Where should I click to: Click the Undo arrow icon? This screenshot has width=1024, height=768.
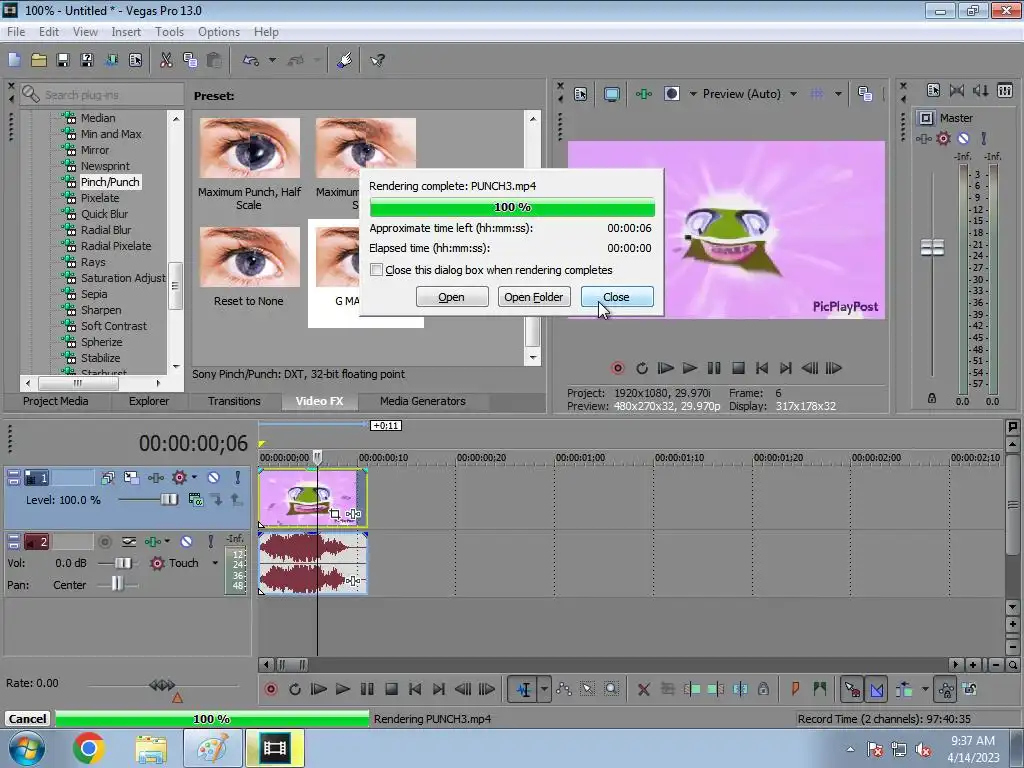tap(251, 60)
